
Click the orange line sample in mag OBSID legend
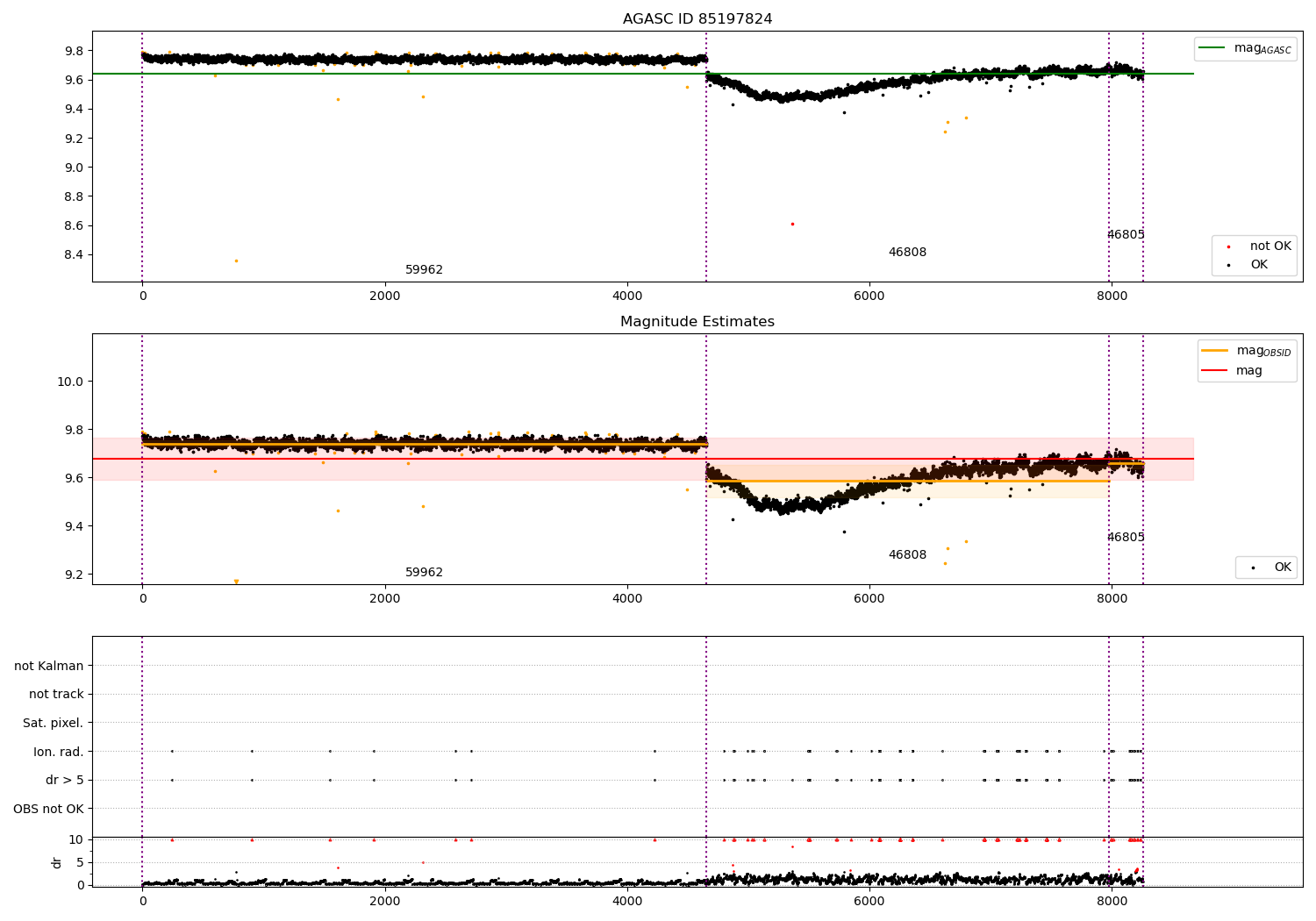(x=1215, y=351)
